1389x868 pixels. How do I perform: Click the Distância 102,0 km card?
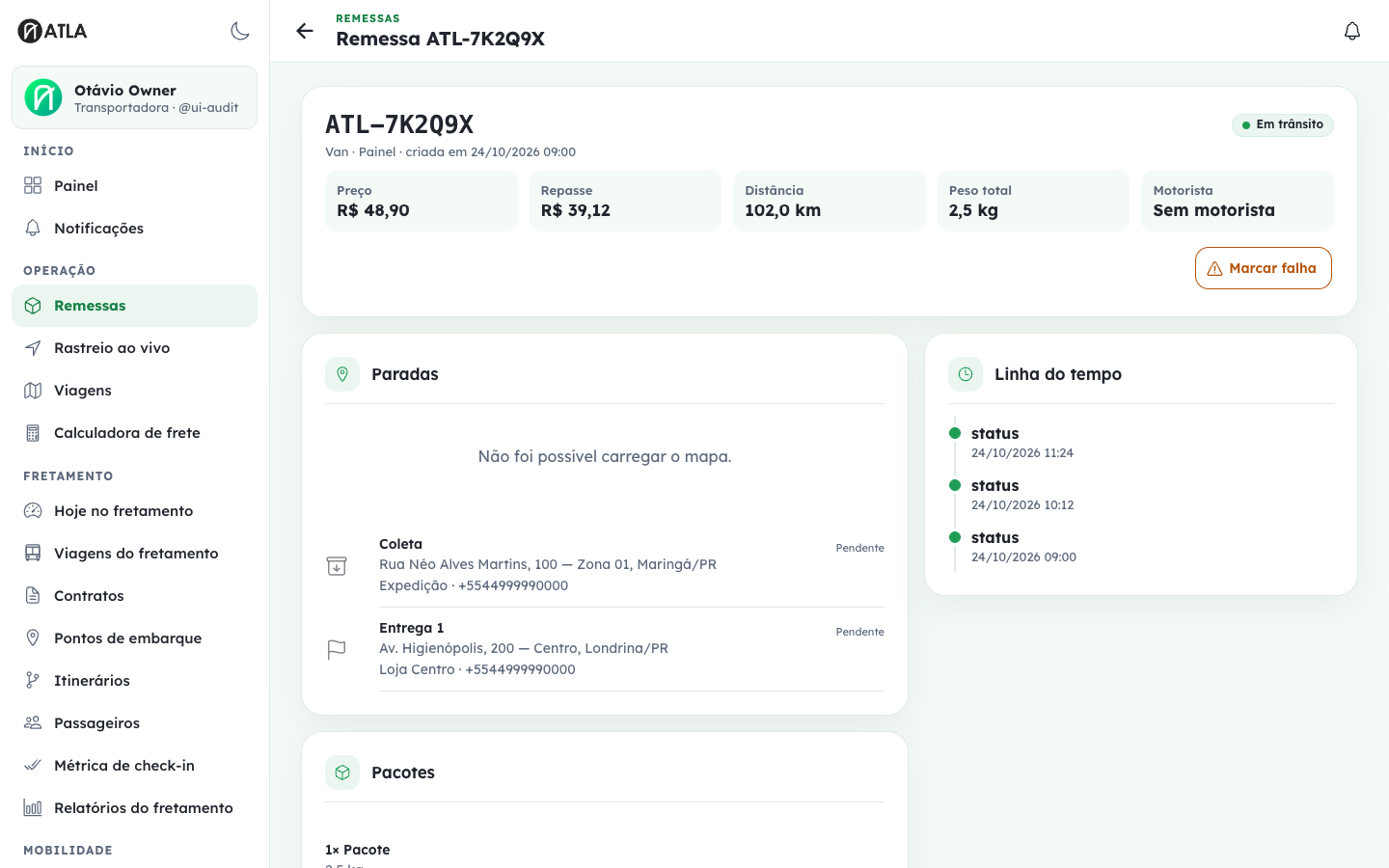[x=830, y=202]
